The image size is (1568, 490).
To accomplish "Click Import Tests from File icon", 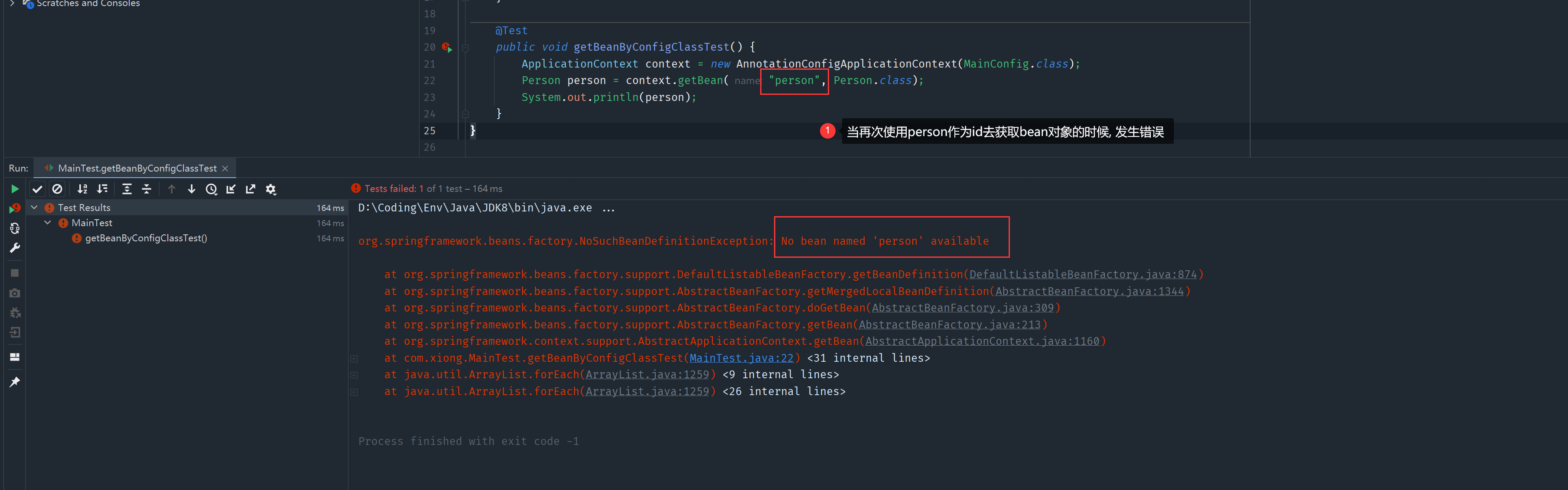I will (x=231, y=189).
